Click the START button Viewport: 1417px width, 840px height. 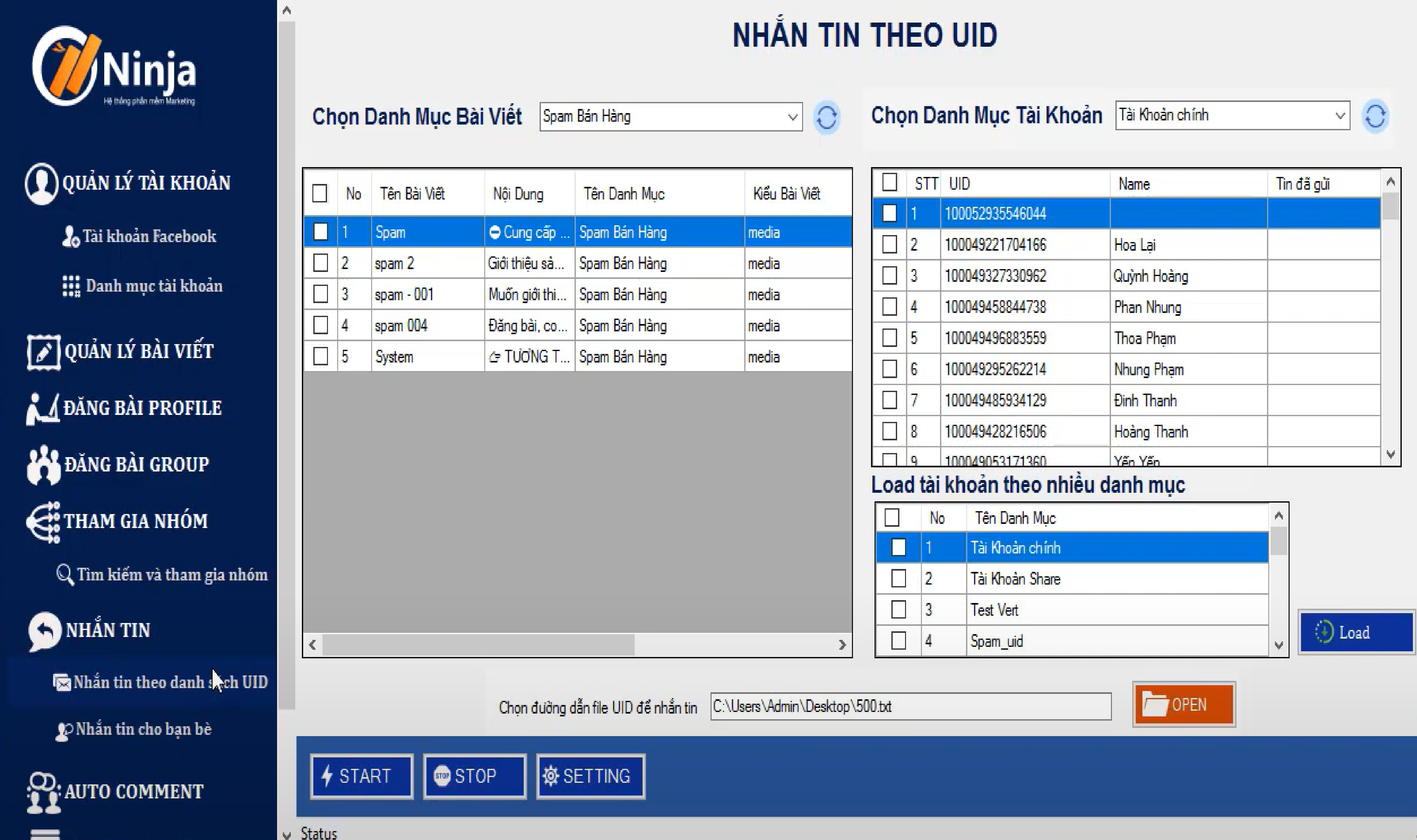coord(362,776)
